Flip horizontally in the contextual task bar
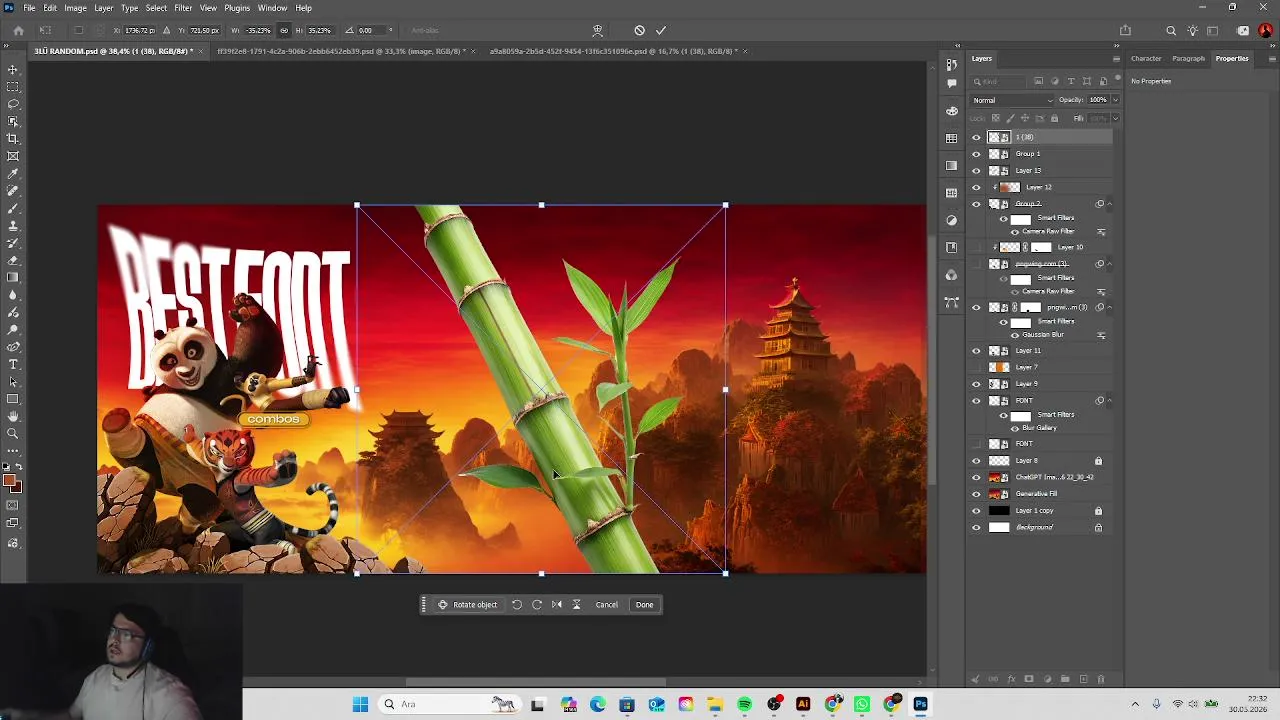Viewport: 1280px width, 720px height. coord(557,604)
